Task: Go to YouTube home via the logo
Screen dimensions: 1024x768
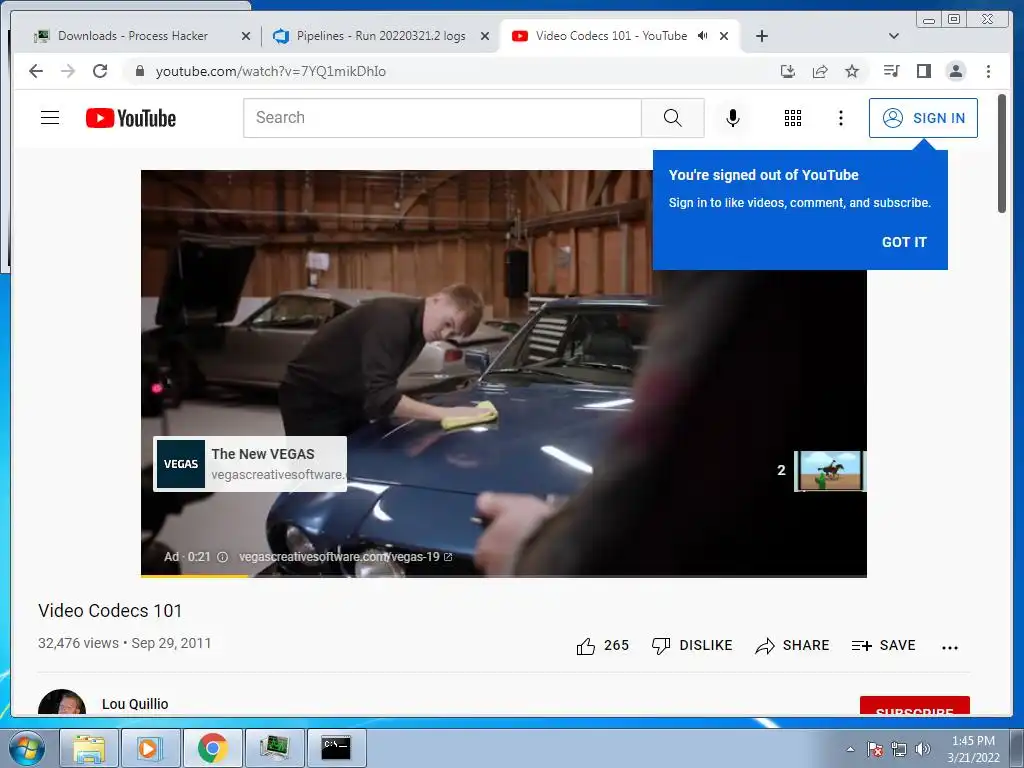Action: pos(131,118)
